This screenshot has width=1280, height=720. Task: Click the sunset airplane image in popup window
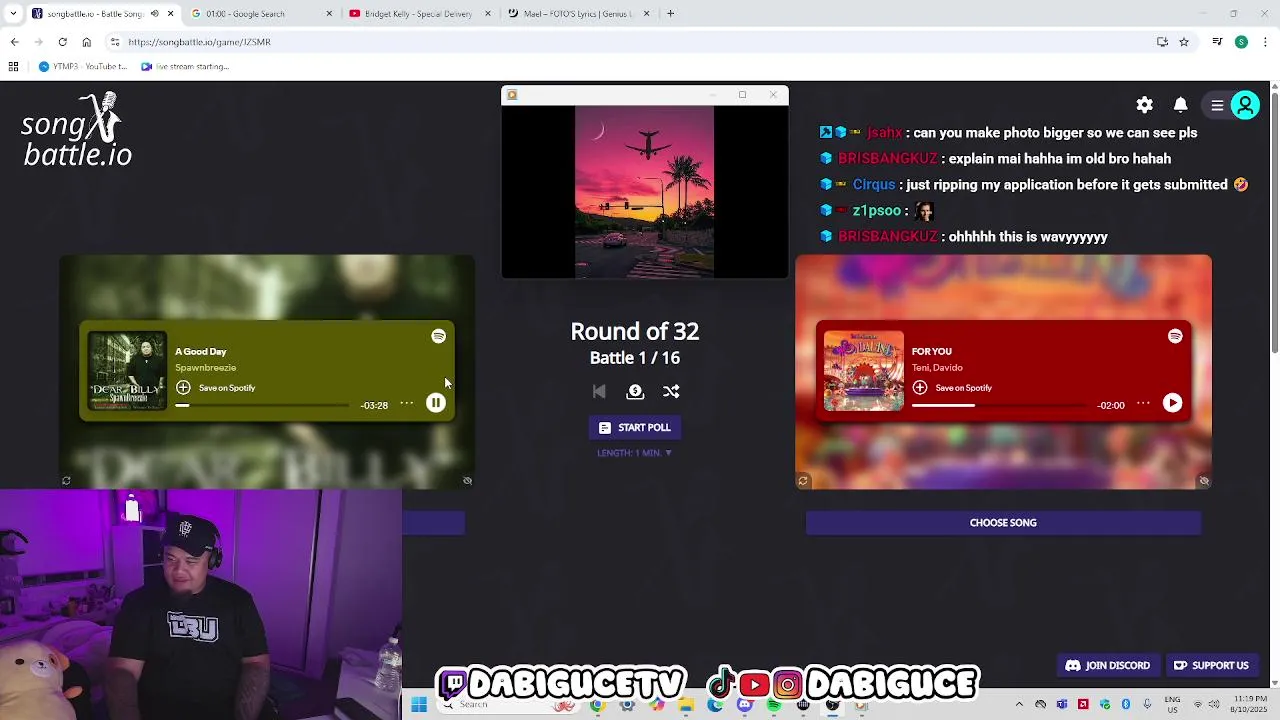pos(645,192)
